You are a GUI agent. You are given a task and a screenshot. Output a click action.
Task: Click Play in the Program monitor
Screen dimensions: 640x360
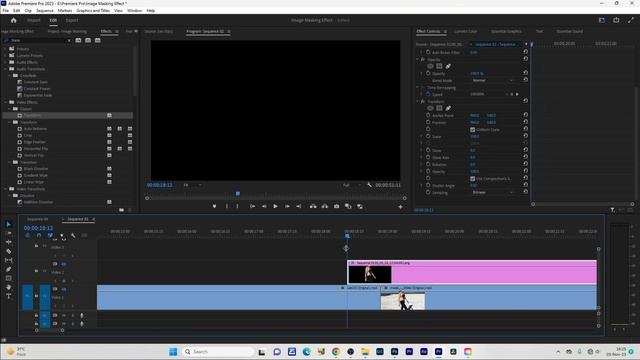click(276, 207)
